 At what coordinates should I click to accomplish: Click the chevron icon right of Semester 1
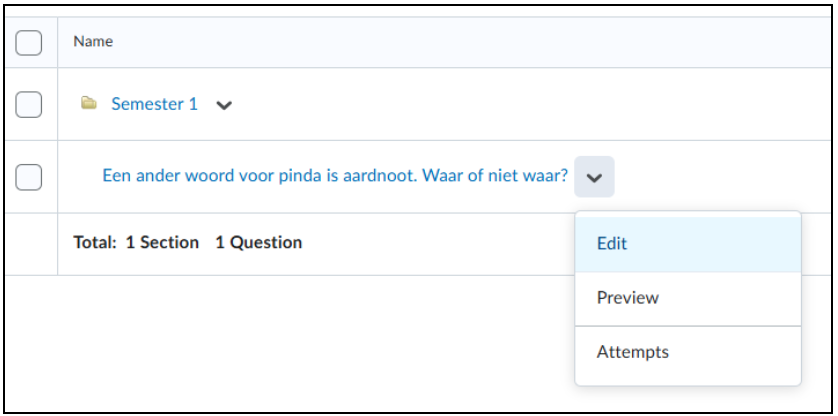pos(223,105)
